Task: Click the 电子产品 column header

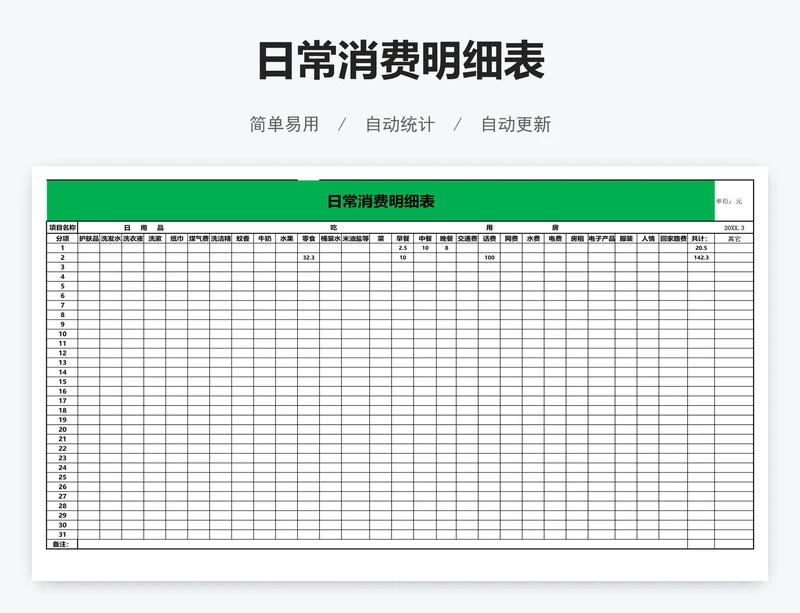Action: click(602, 238)
